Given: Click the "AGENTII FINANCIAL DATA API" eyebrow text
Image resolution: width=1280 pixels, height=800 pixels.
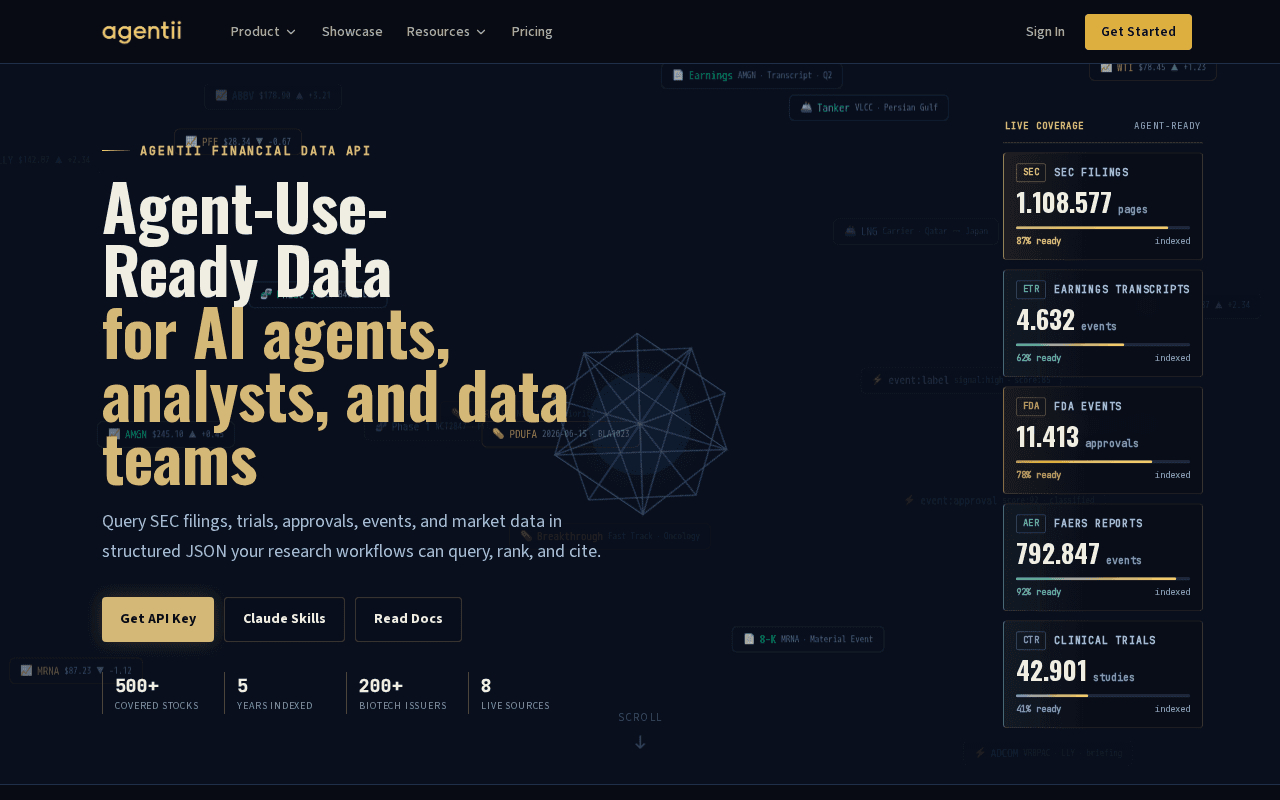Looking at the screenshot, I should [255, 151].
